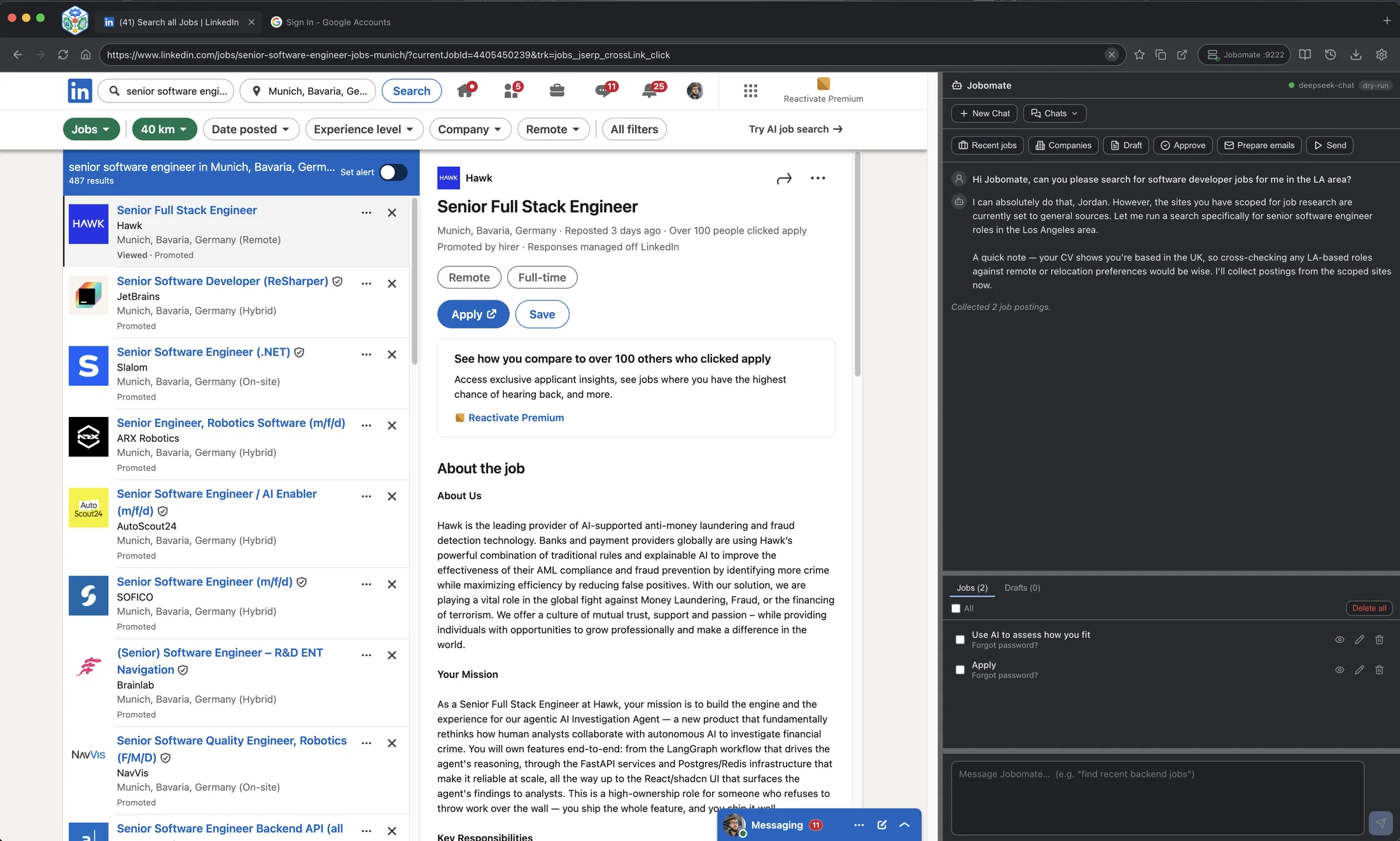1400x841 pixels.
Task: Delete the 'Apply' job entry in Jobomate
Action: [x=1379, y=670]
